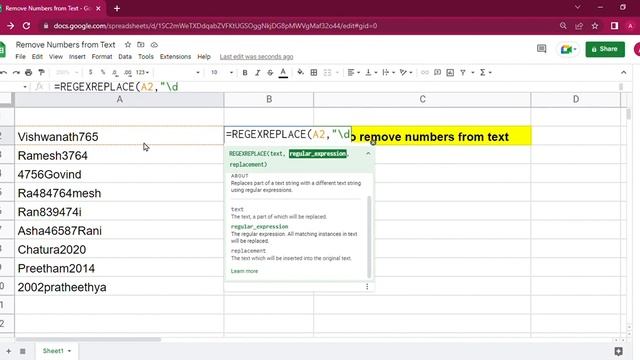Format as percent icon
Image resolution: width=640 pixels, height=360 pixels.
[103, 73]
